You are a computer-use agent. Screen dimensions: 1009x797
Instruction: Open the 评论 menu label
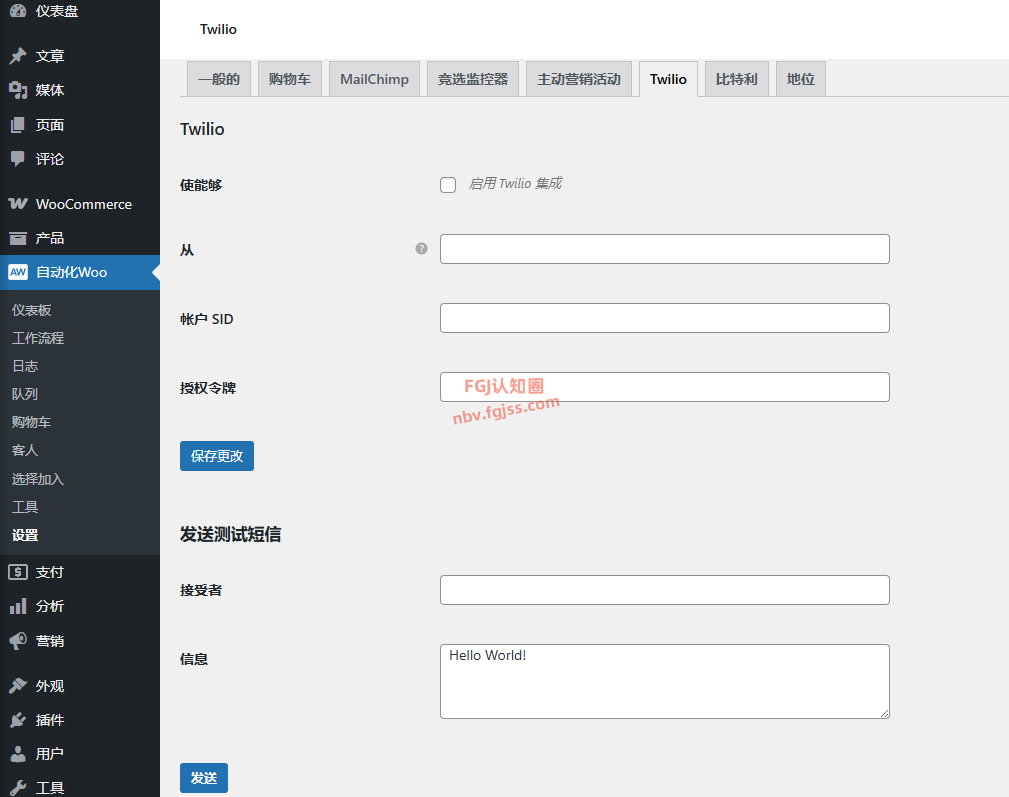[50, 159]
